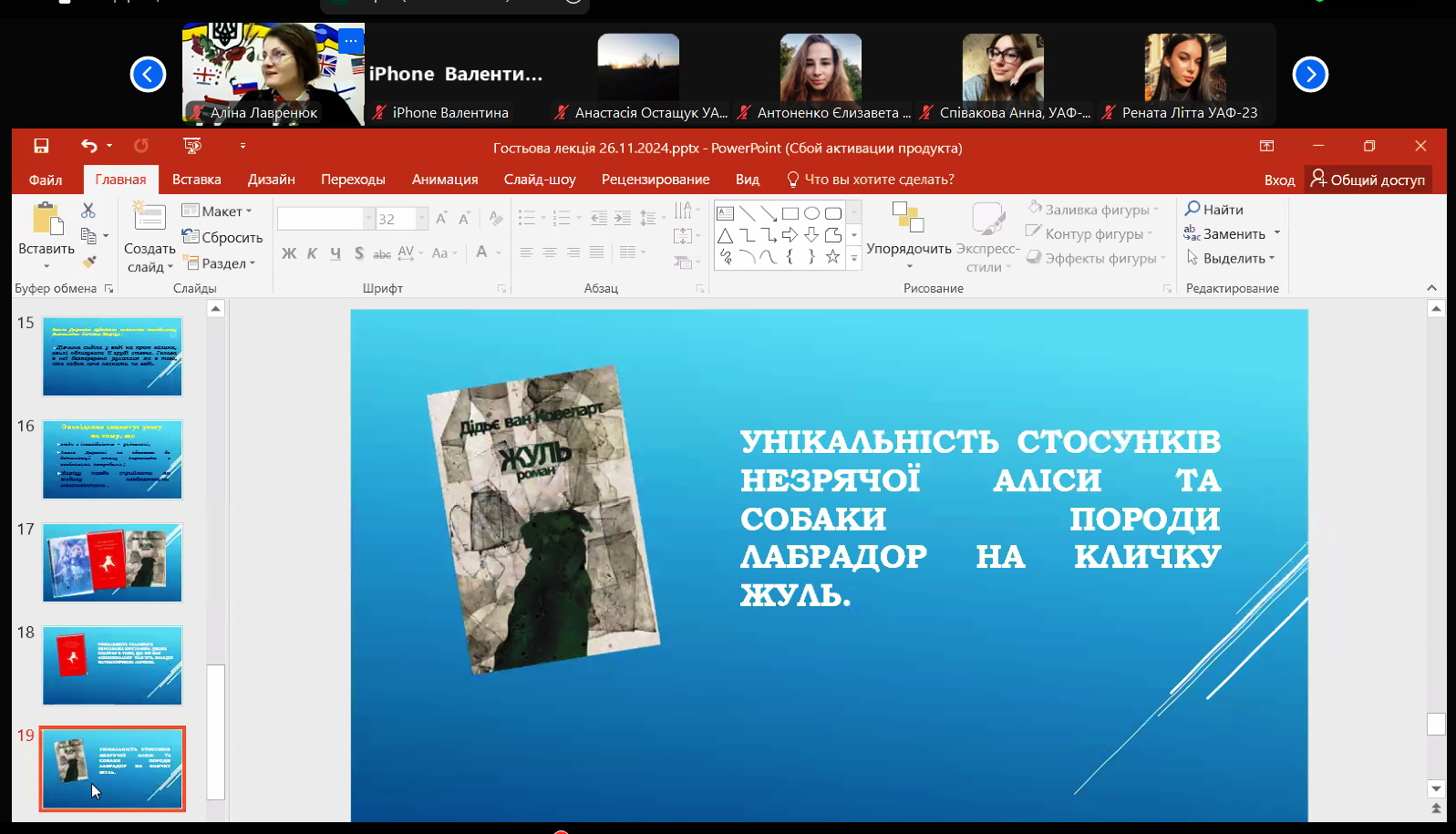
Task: Select the 5-point Star shape
Action: point(832,257)
